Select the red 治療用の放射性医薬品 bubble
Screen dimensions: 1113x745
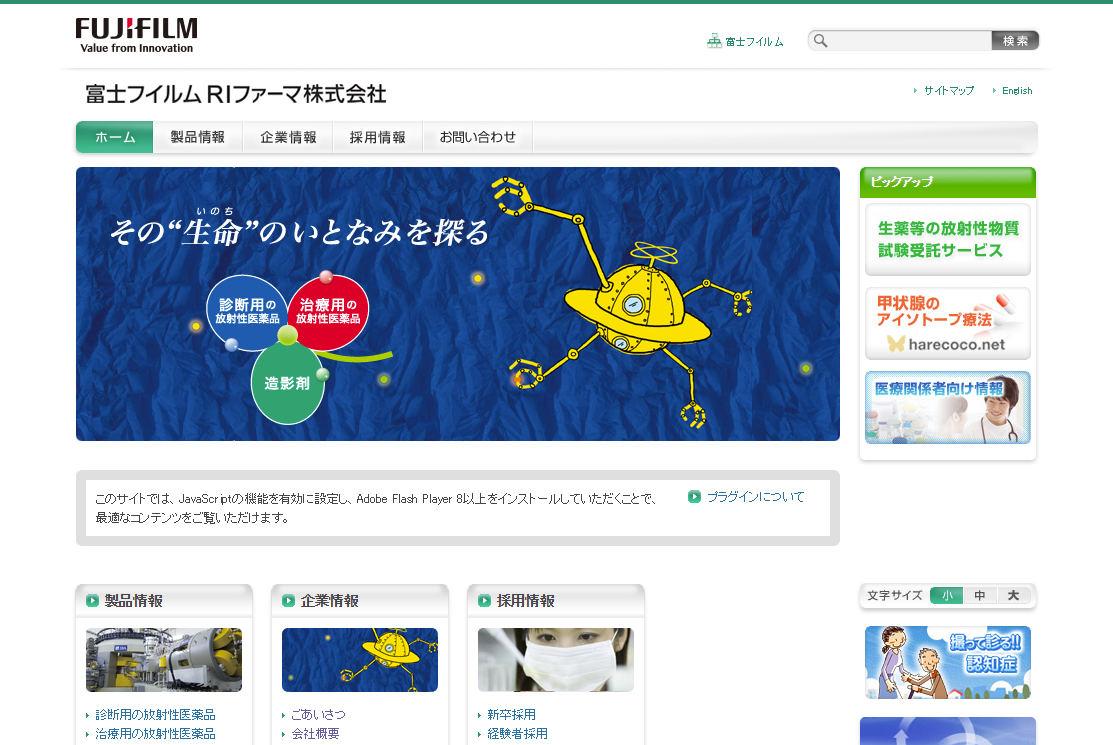coord(329,311)
